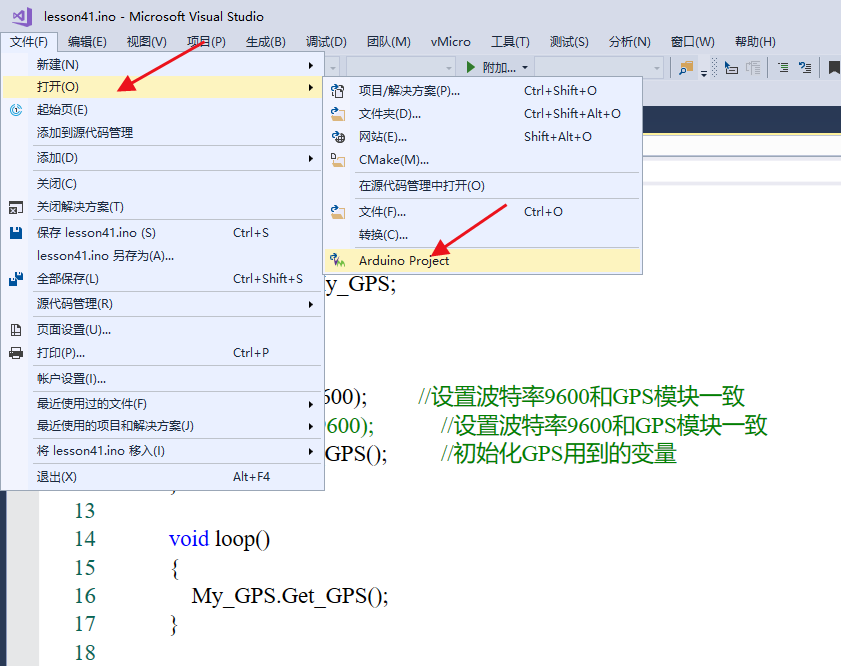Choose 关闭(C) menu entry
Image resolution: width=841 pixels, height=666 pixels.
tap(163, 184)
